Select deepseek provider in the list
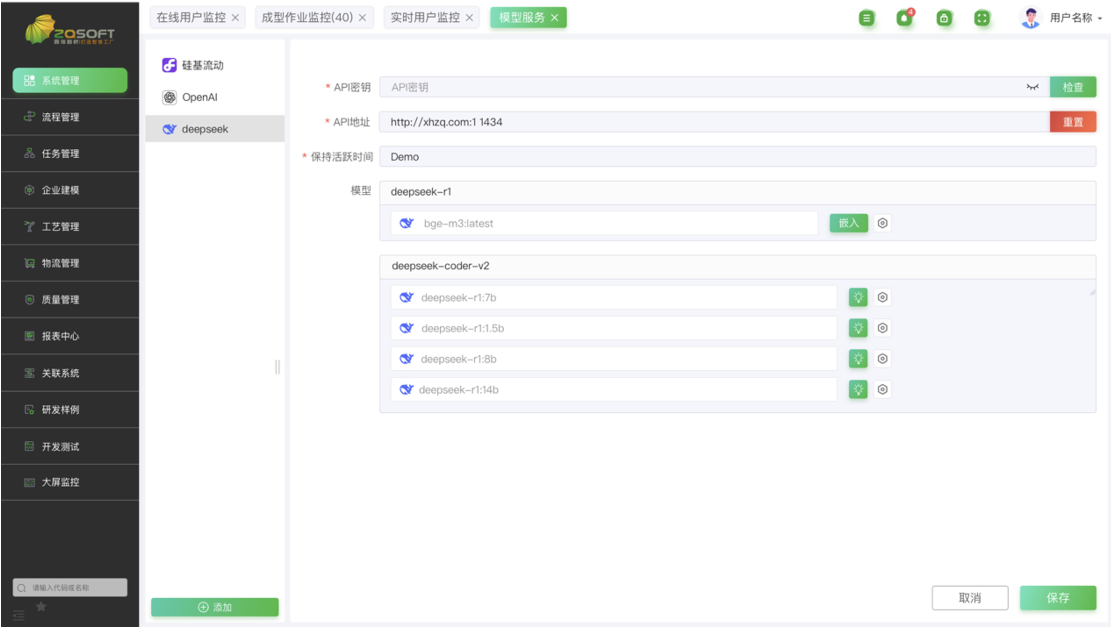This screenshot has height=629, width=1111. [x=215, y=129]
